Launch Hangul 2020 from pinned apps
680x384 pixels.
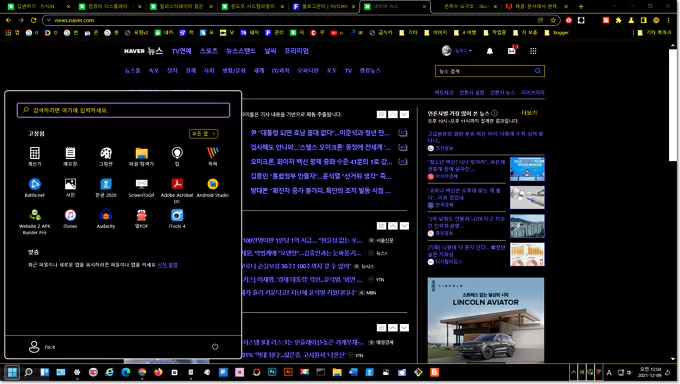(106, 187)
